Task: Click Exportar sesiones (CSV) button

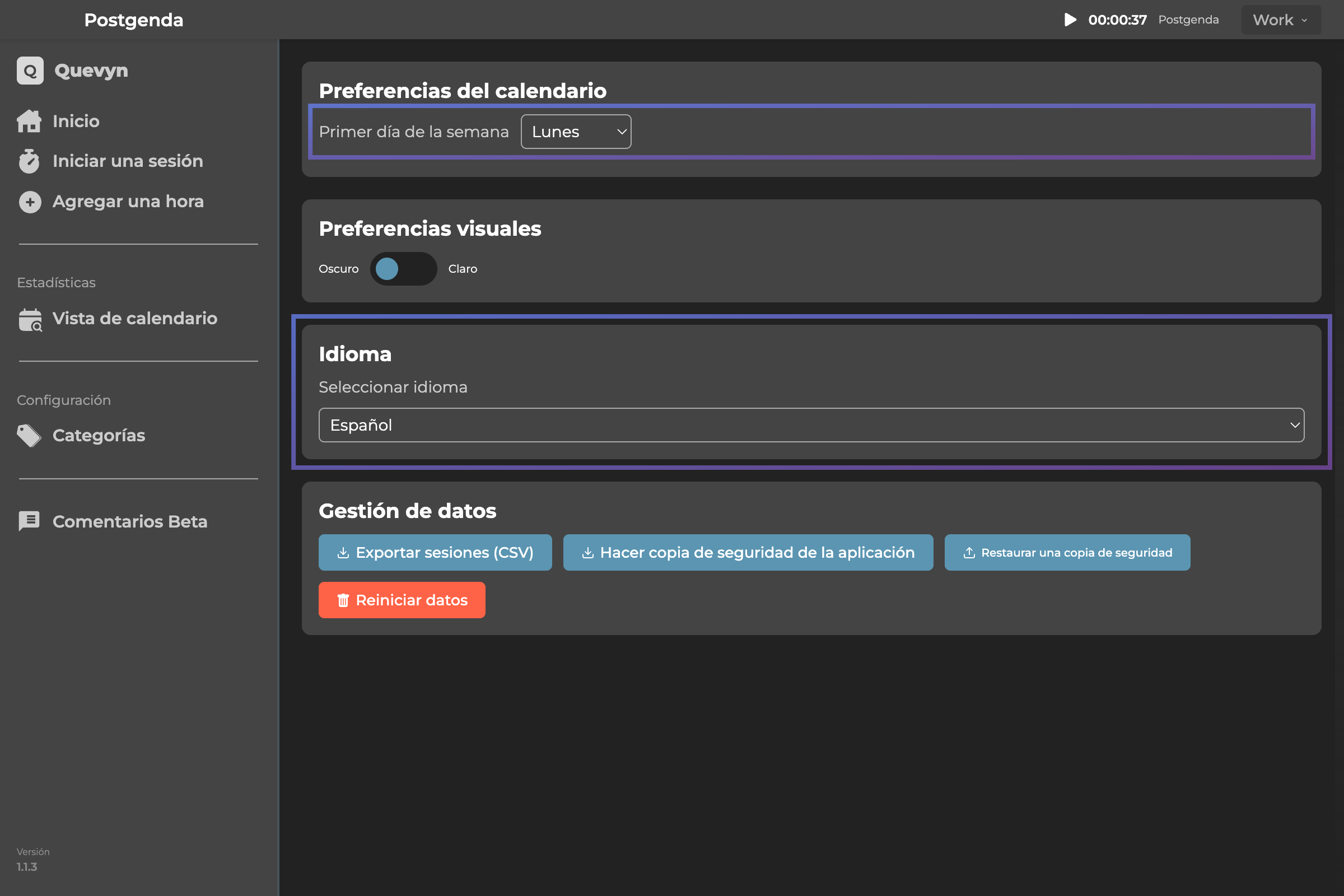Action: [436, 553]
